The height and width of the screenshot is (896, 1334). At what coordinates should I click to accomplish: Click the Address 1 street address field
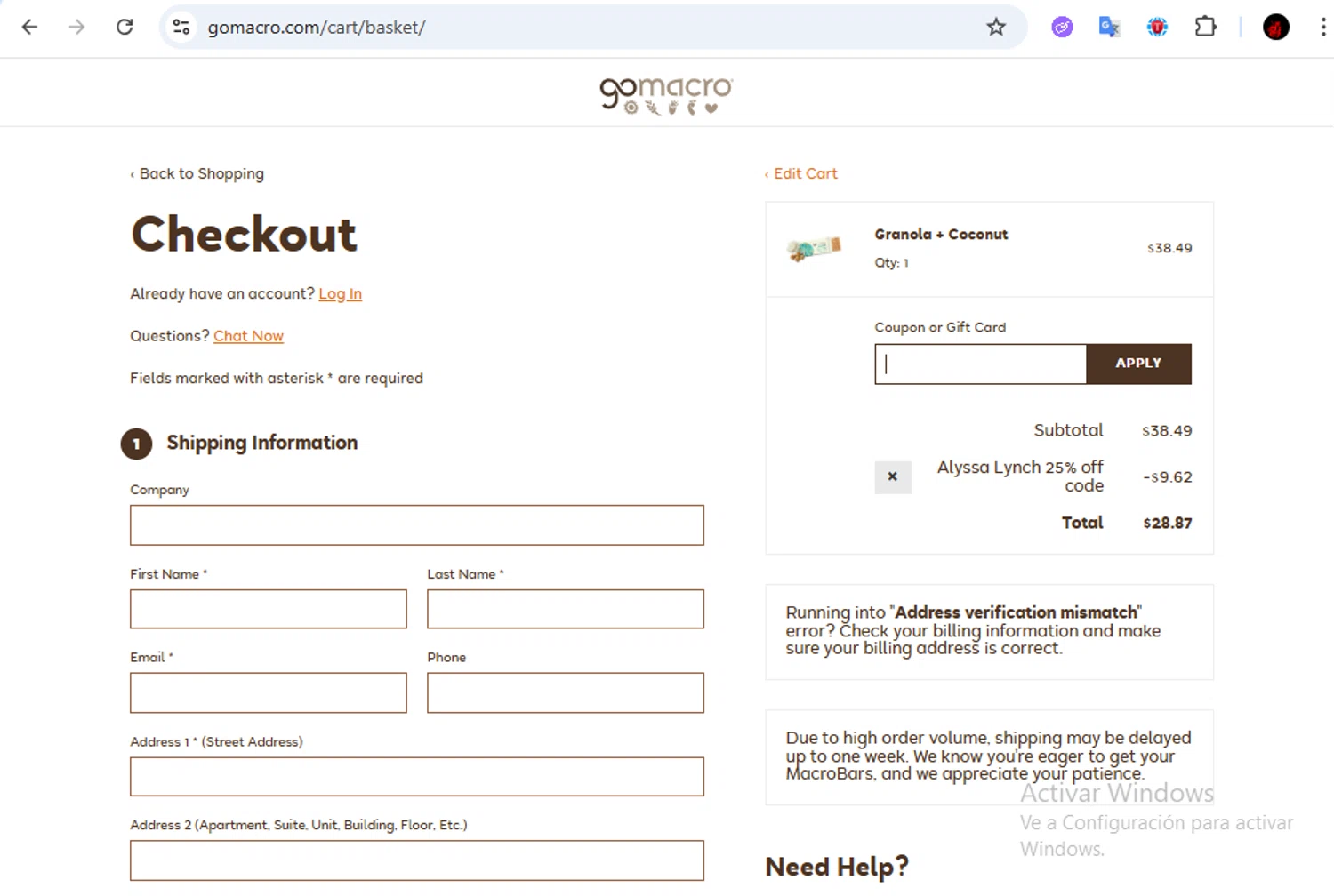[x=417, y=777]
